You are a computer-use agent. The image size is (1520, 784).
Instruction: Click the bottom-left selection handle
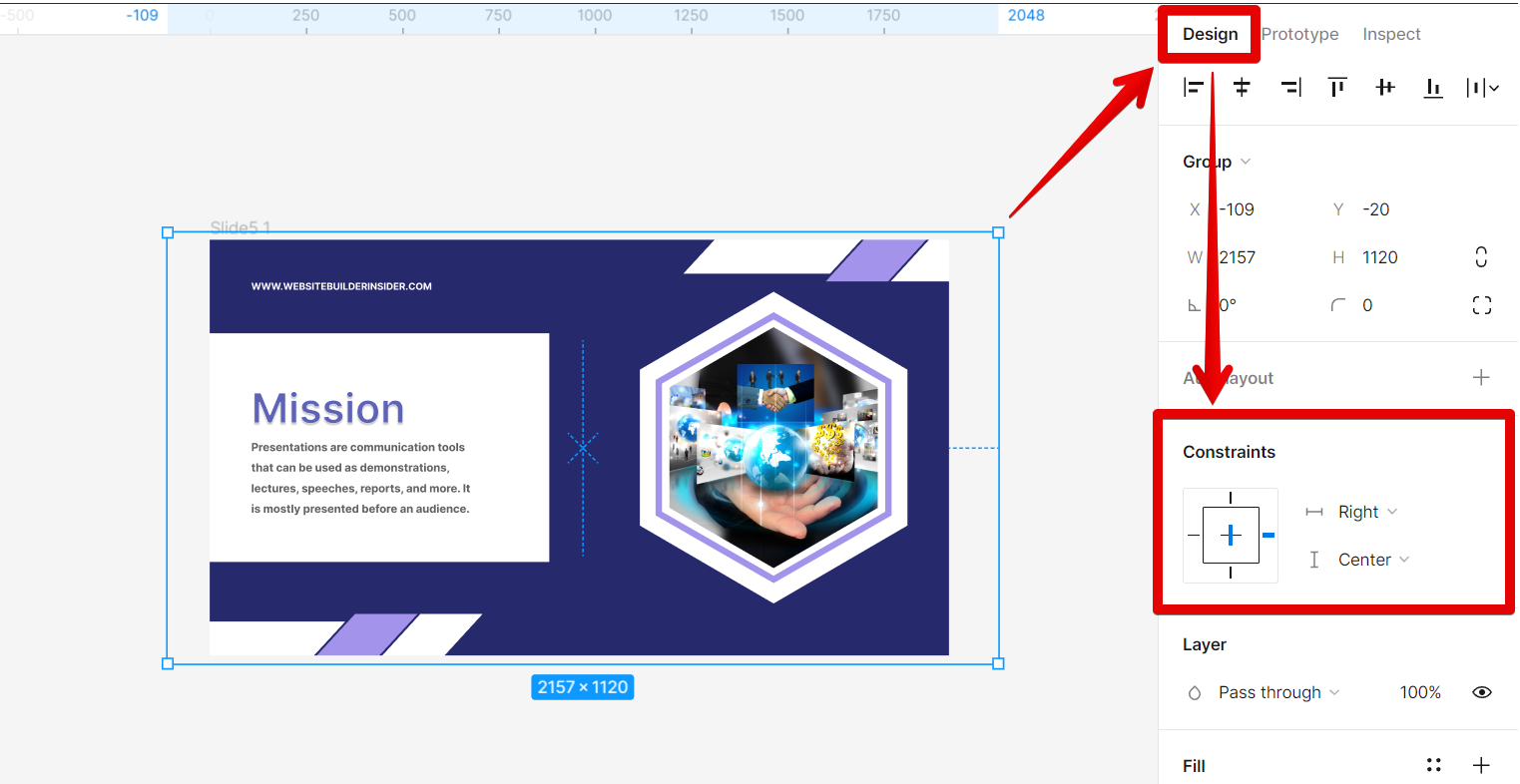[x=168, y=663]
